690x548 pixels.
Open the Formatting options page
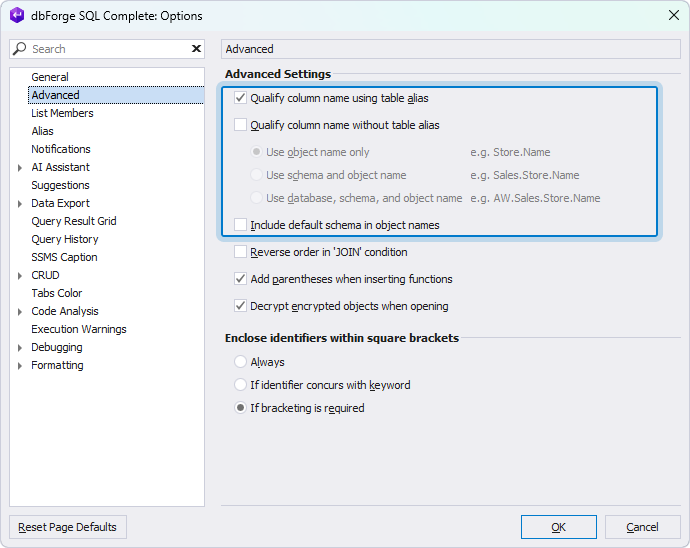57,365
